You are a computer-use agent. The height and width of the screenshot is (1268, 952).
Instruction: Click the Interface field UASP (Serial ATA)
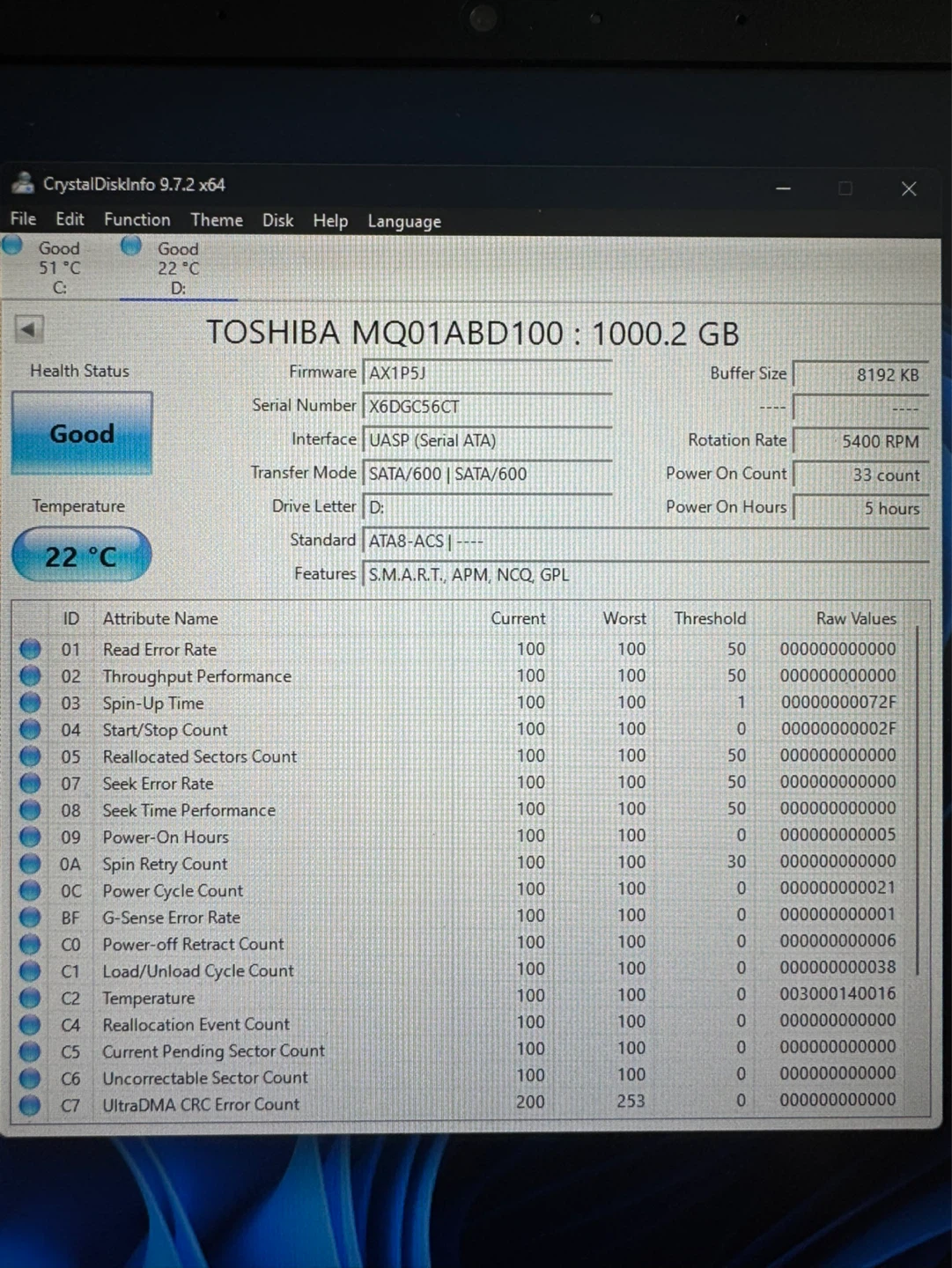coord(487,439)
